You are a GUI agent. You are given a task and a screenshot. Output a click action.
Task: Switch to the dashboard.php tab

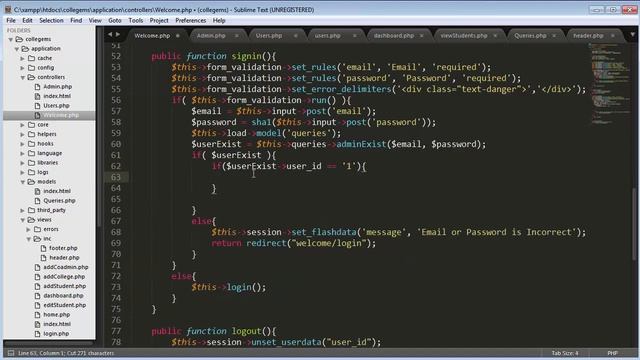click(393, 36)
